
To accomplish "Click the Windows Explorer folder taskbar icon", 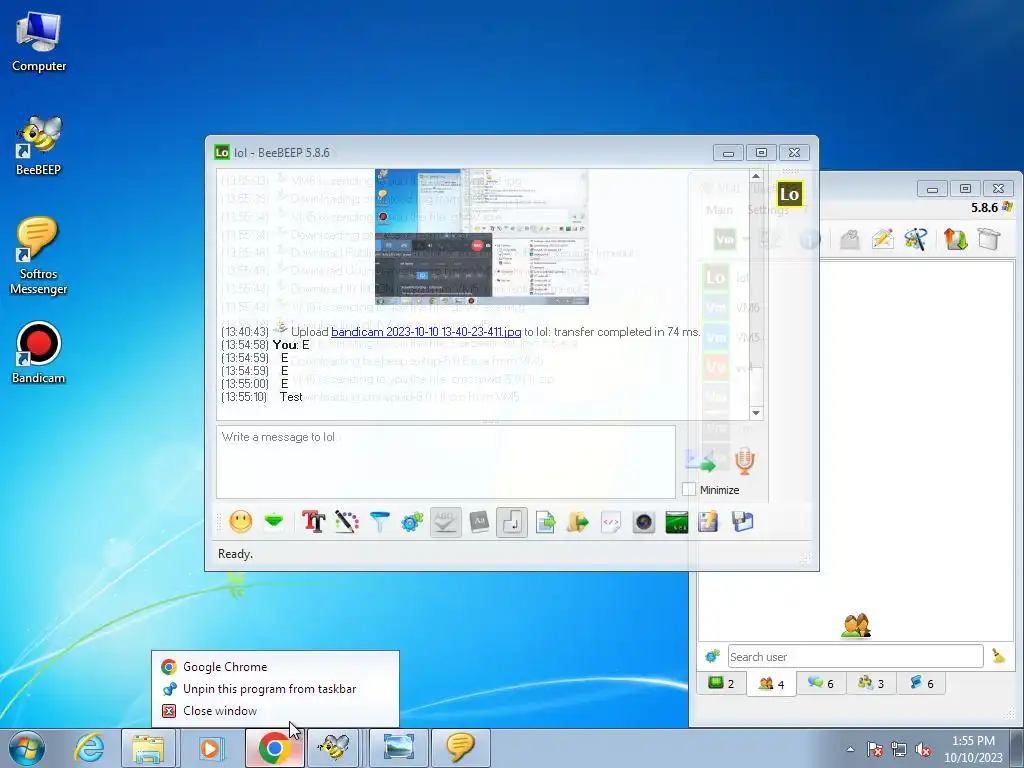I will coord(148,748).
